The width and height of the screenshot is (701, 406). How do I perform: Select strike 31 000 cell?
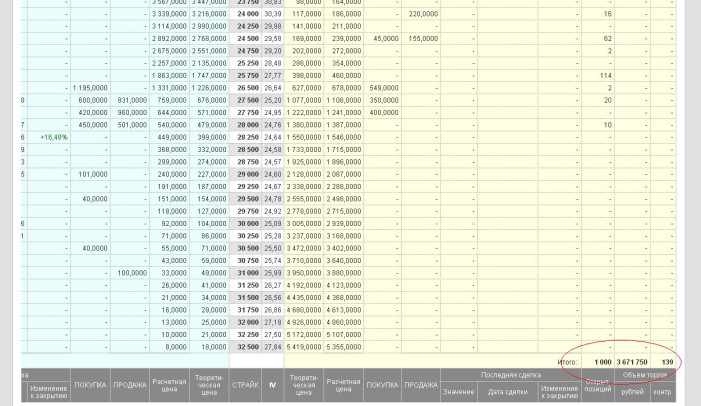click(245, 273)
